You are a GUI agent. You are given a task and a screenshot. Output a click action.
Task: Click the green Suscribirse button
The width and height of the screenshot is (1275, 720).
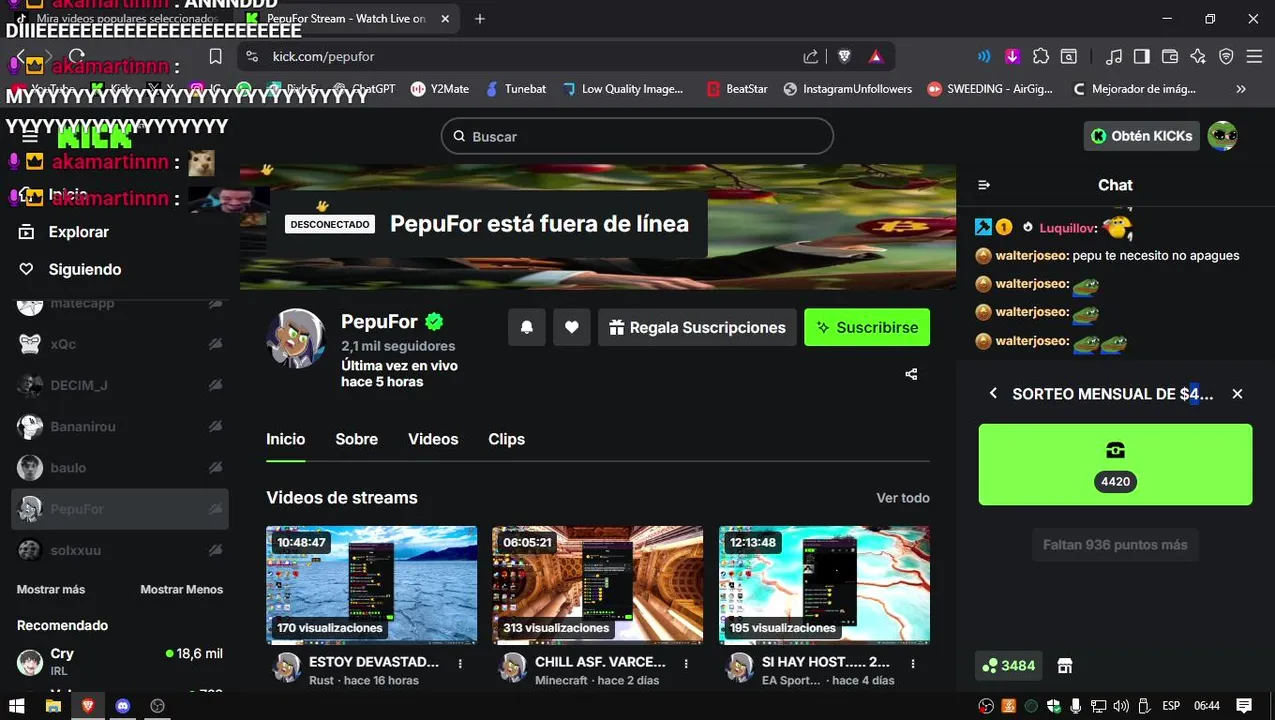(x=867, y=327)
